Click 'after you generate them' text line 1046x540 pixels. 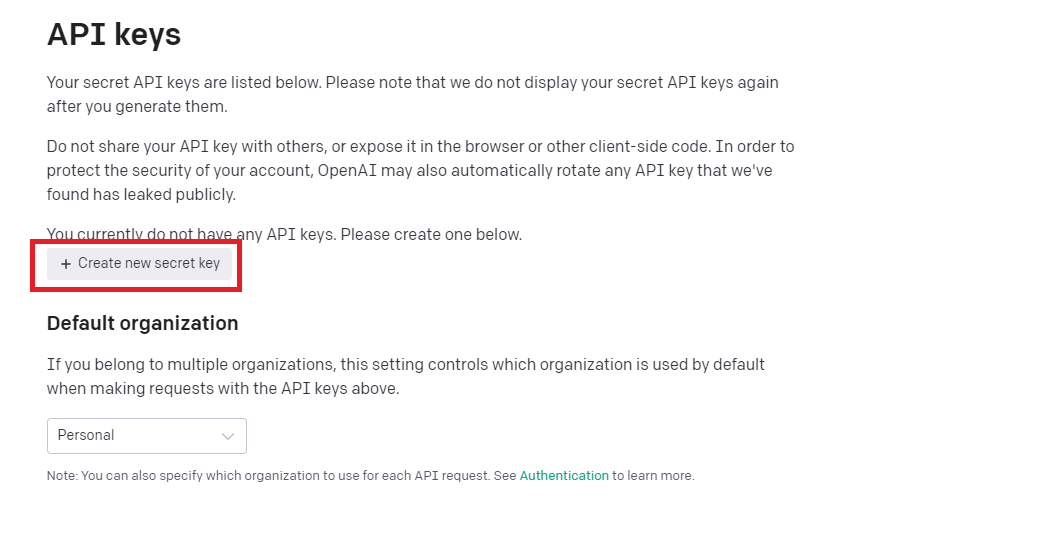pos(136,106)
